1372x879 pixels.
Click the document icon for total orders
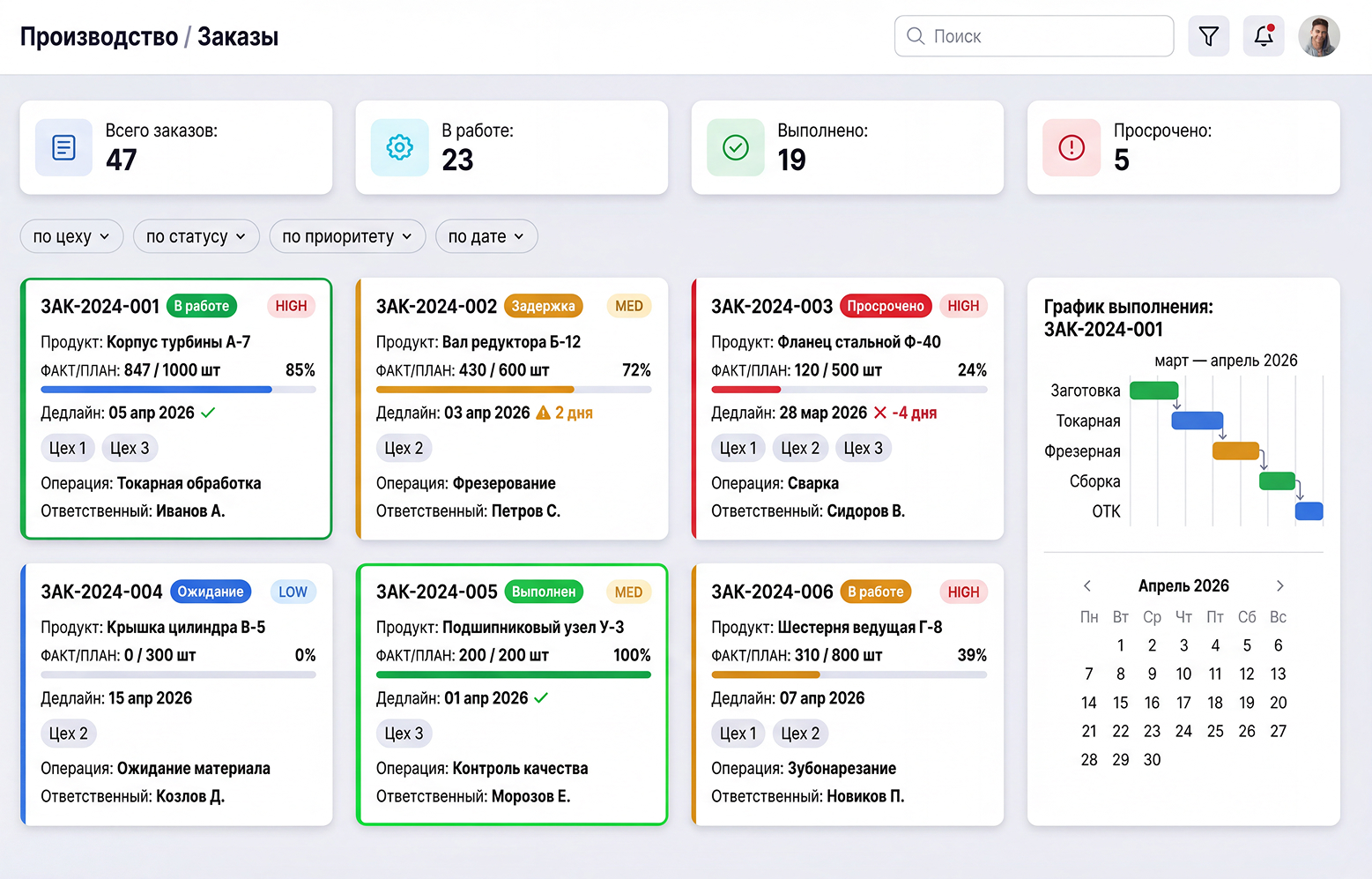point(63,147)
